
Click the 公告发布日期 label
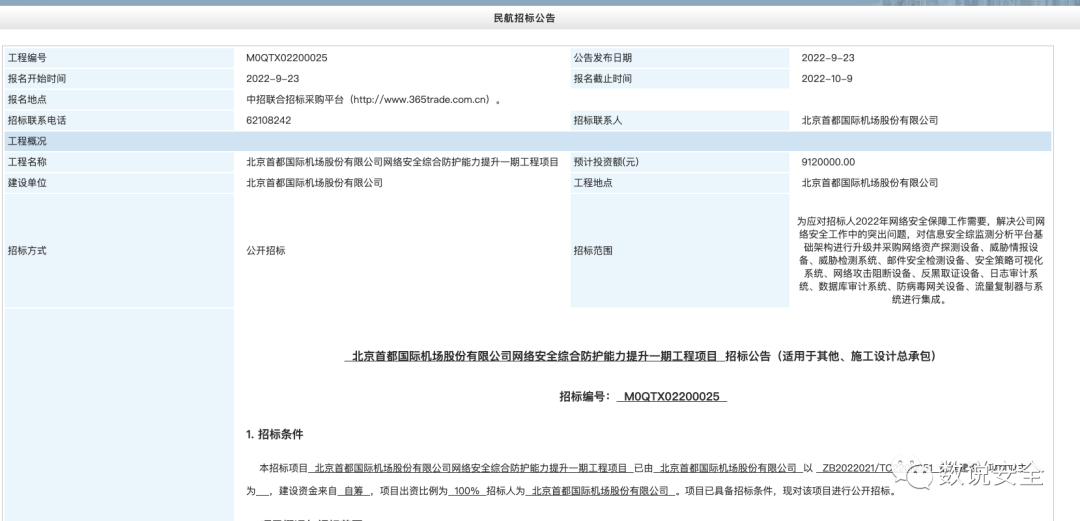(x=602, y=58)
